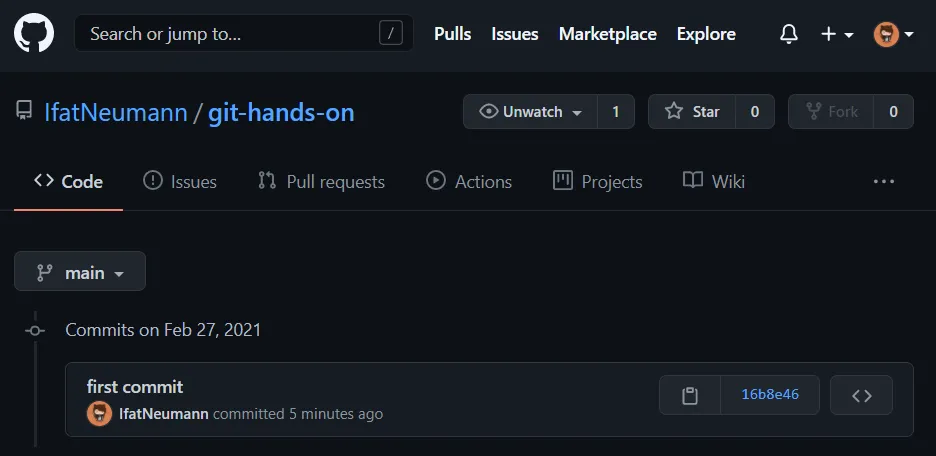Click the slash shortcut key icon
The image size is (936, 456).
pyautogui.click(x=390, y=34)
